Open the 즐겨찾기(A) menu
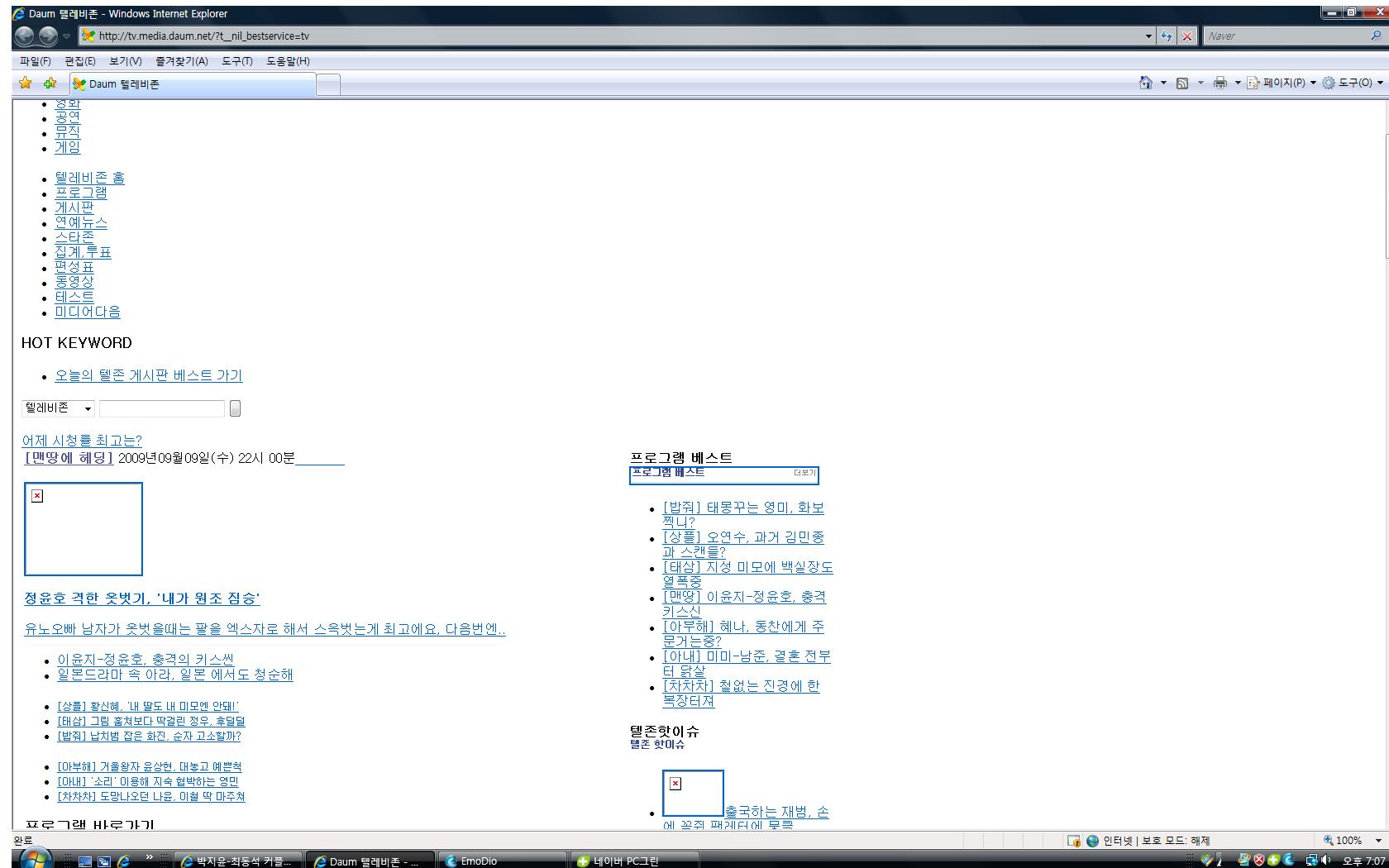The height and width of the screenshot is (868, 1389). click(x=182, y=61)
